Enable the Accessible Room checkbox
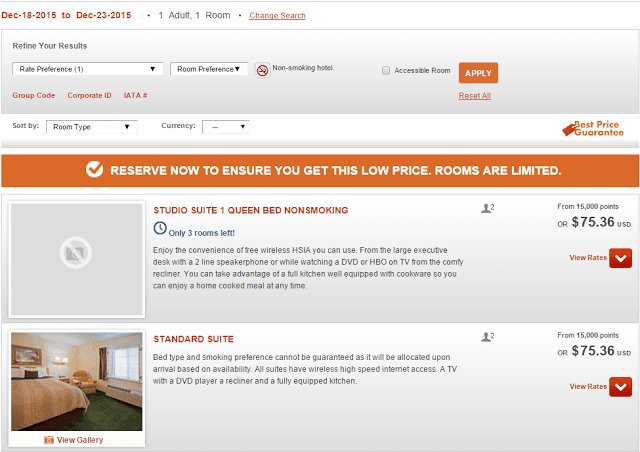This screenshot has width=640, height=452. click(x=386, y=70)
